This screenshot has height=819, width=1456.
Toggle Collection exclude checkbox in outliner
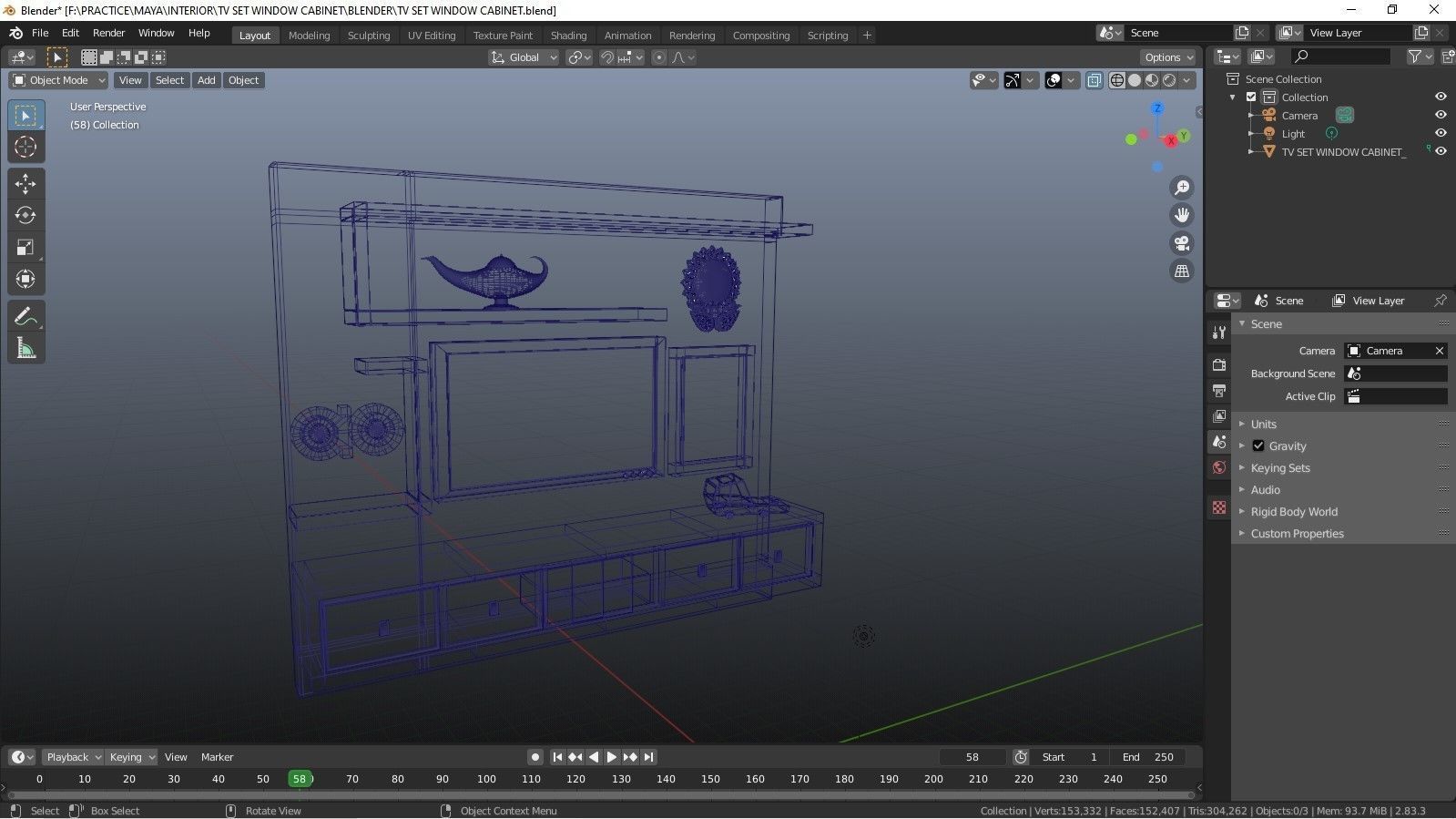coord(1251,97)
